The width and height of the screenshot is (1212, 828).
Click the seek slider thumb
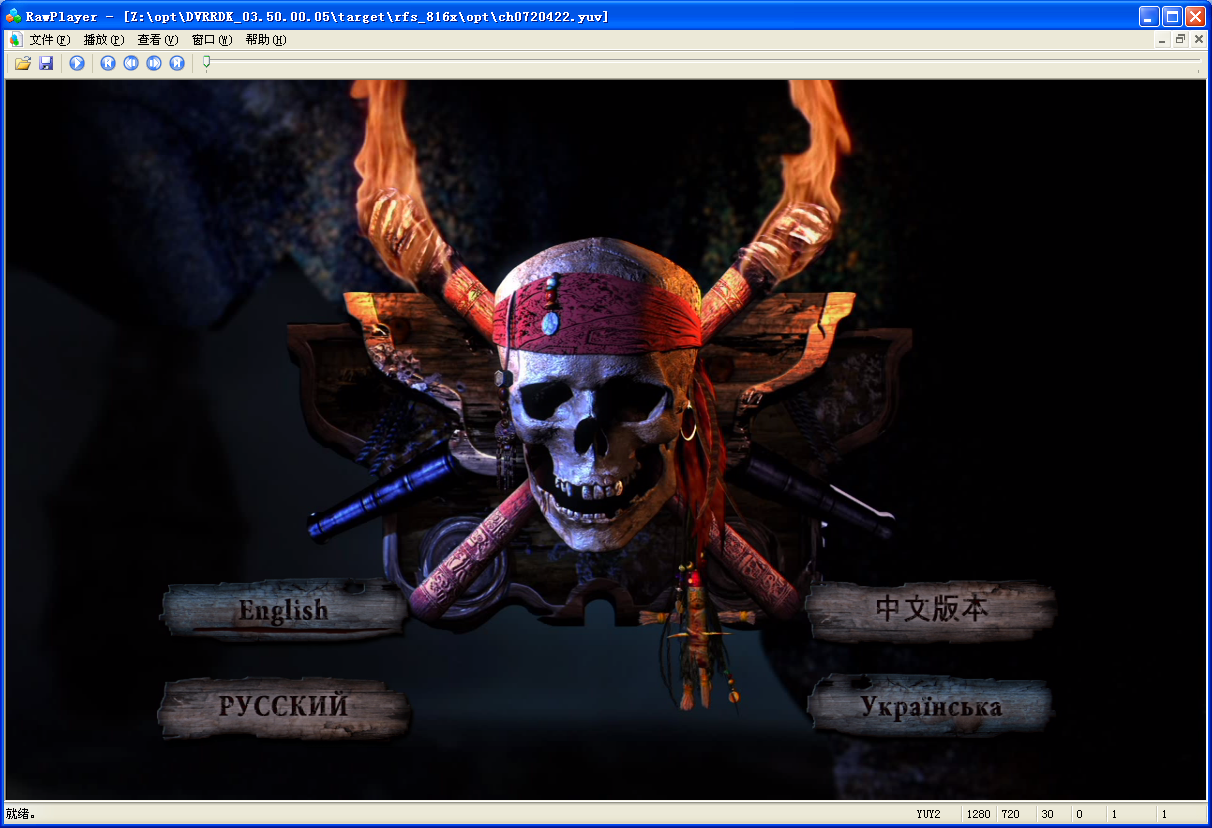point(206,63)
